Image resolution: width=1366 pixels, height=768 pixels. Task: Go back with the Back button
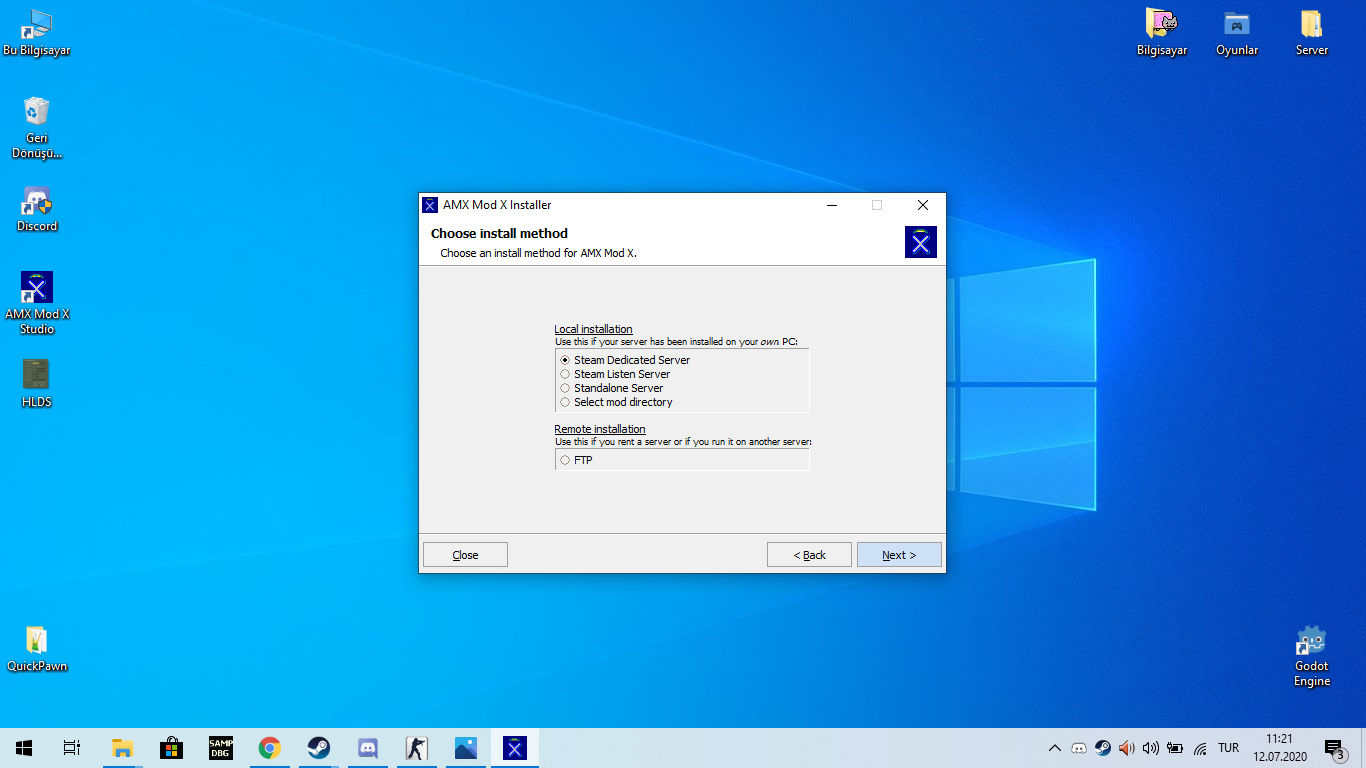[x=809, y=555]
